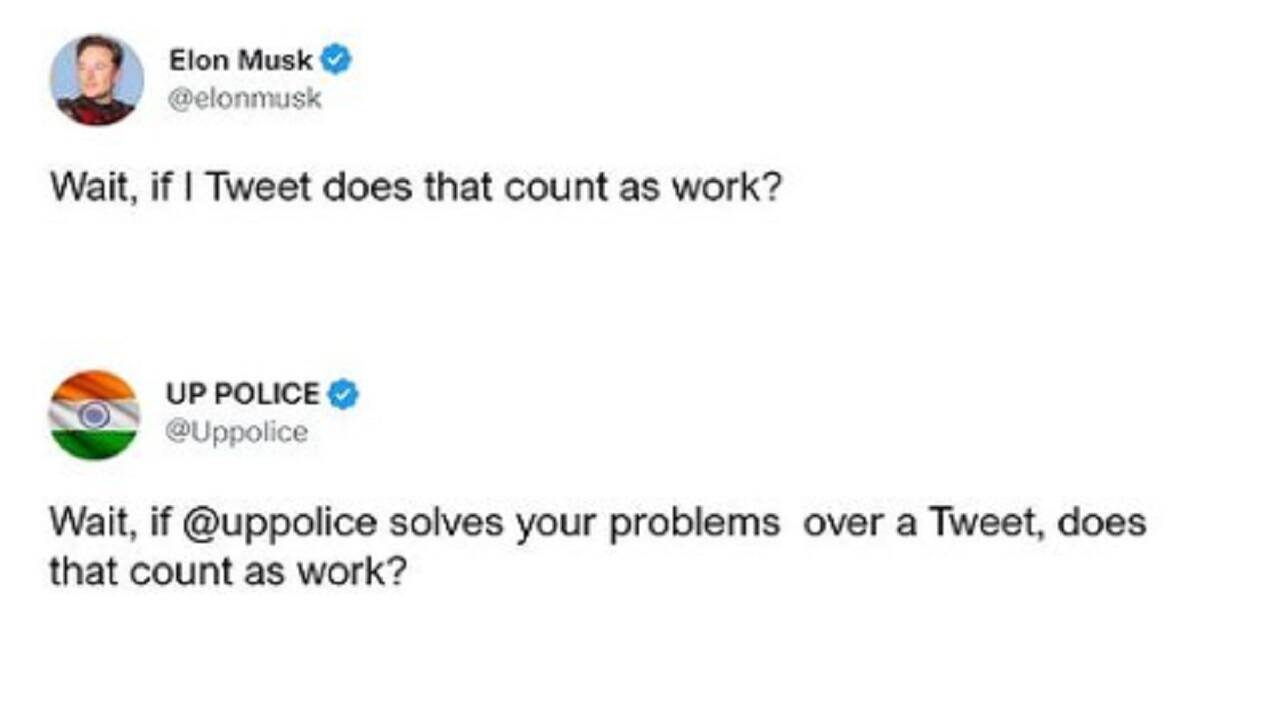Screen dimensions: 1280x720
Task: Click the @elonmusk handle
Action: 245,100
